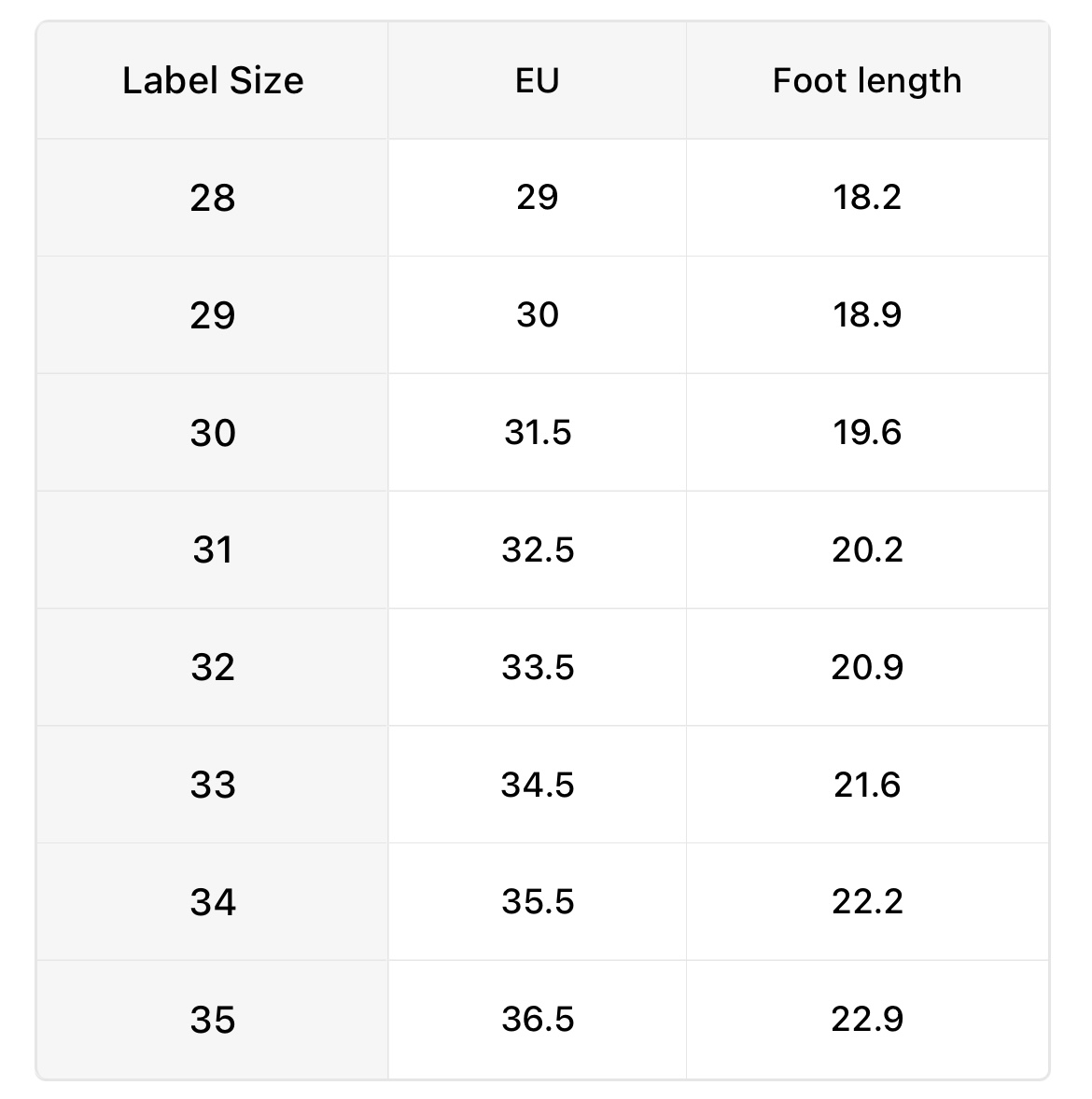Image resolution: width=1092 pixels, height=1099 pixels.
Task: Click foot length 22.9 cell
Action: pos(867,1020)
